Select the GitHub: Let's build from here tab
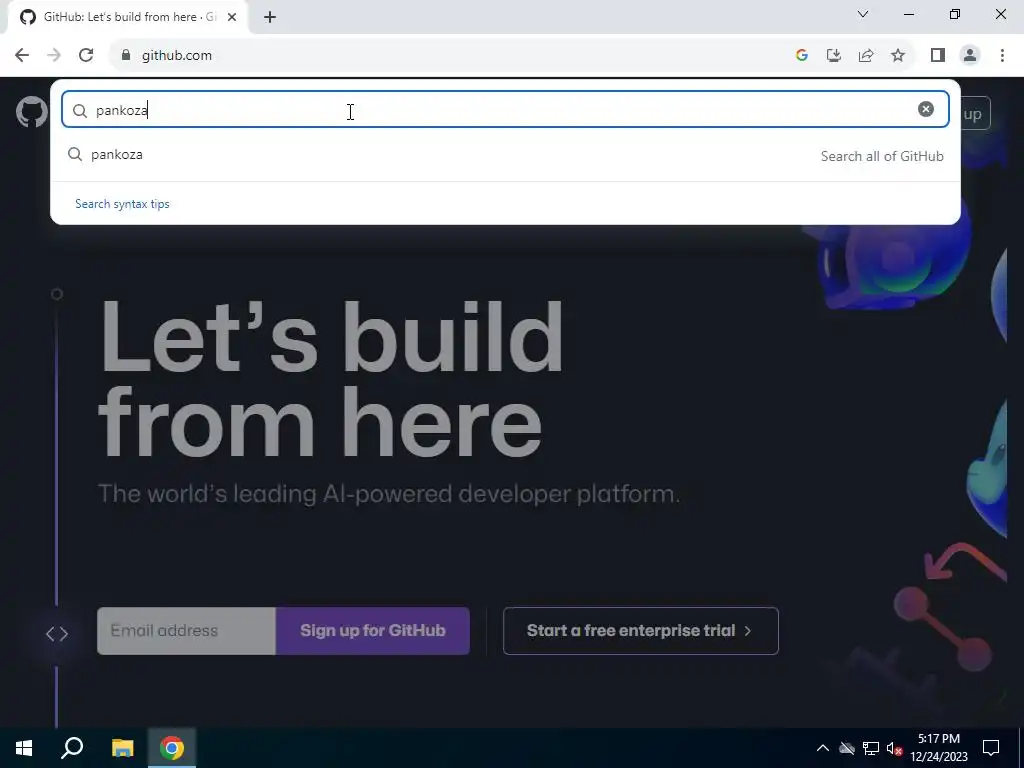The height and width of the screenshot is (768, 1024). click(127, 17)
